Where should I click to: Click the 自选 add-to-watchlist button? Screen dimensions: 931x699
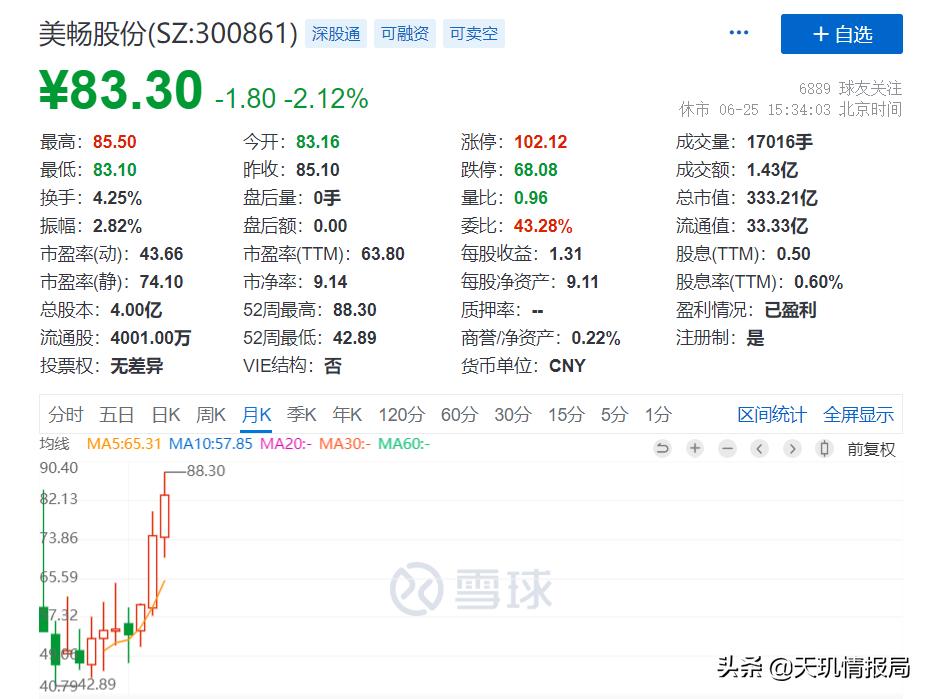pos(841,33)
